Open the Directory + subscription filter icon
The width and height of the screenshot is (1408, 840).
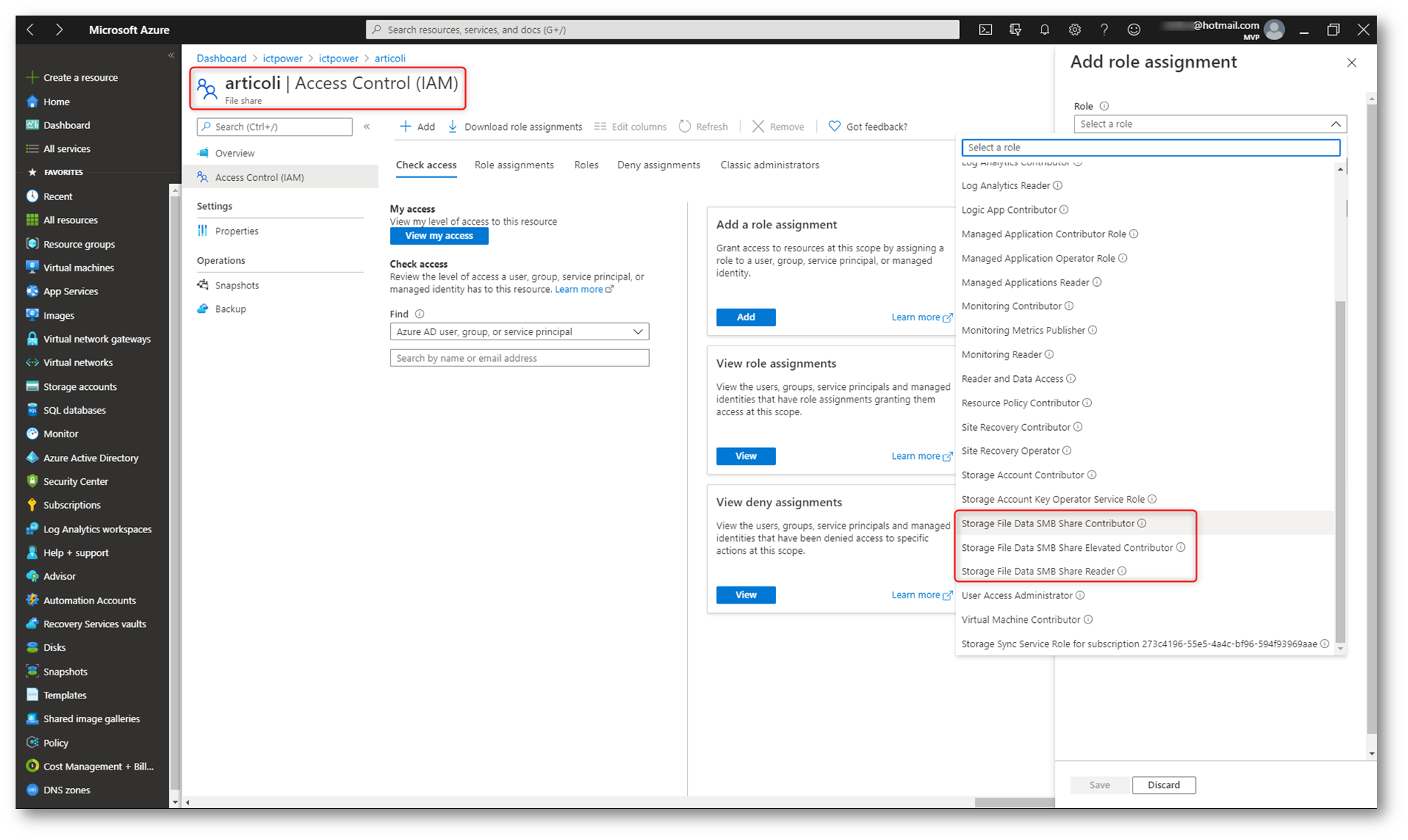coord(1015,30)
